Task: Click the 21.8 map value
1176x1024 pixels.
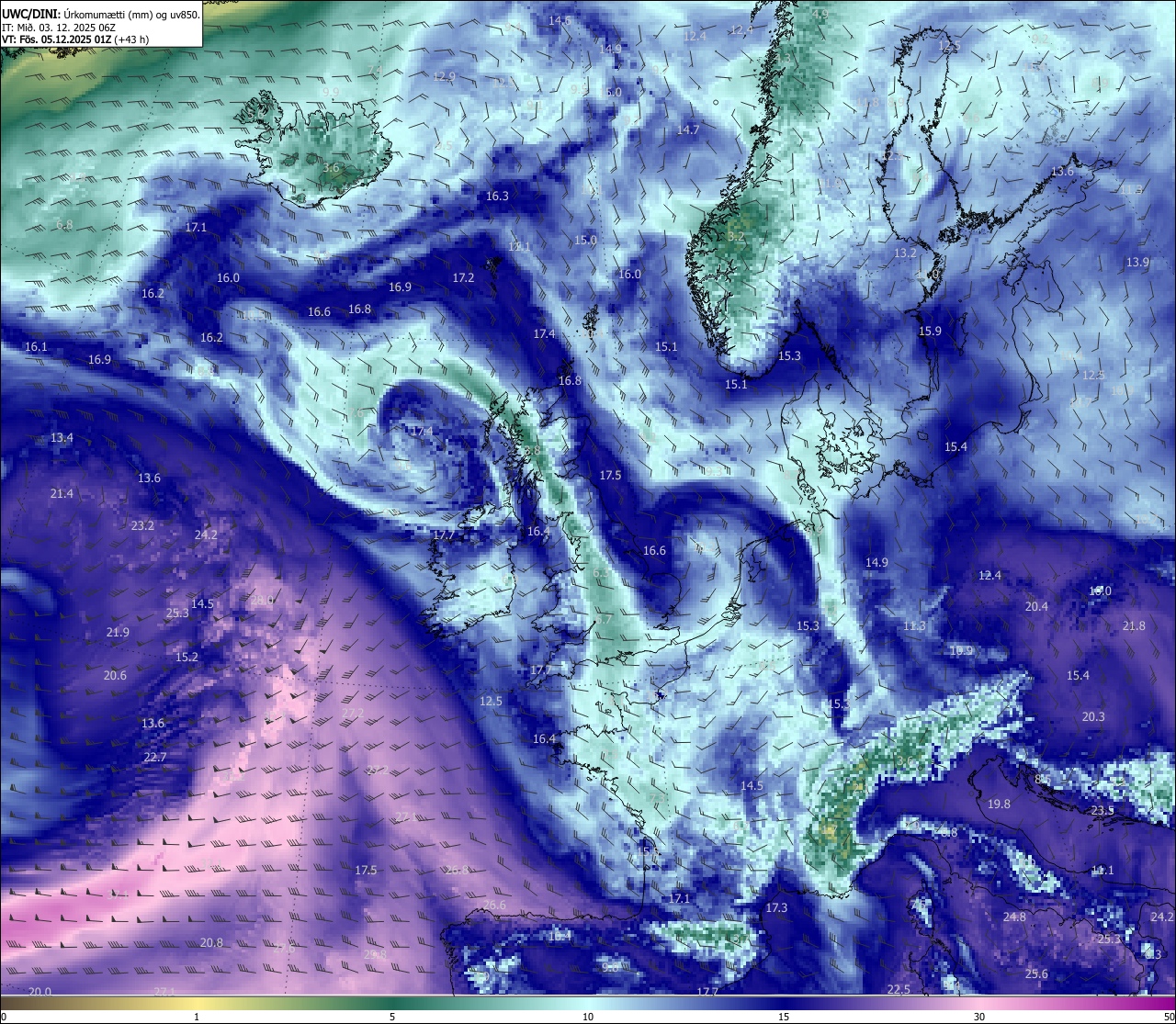Action: 1134,625
